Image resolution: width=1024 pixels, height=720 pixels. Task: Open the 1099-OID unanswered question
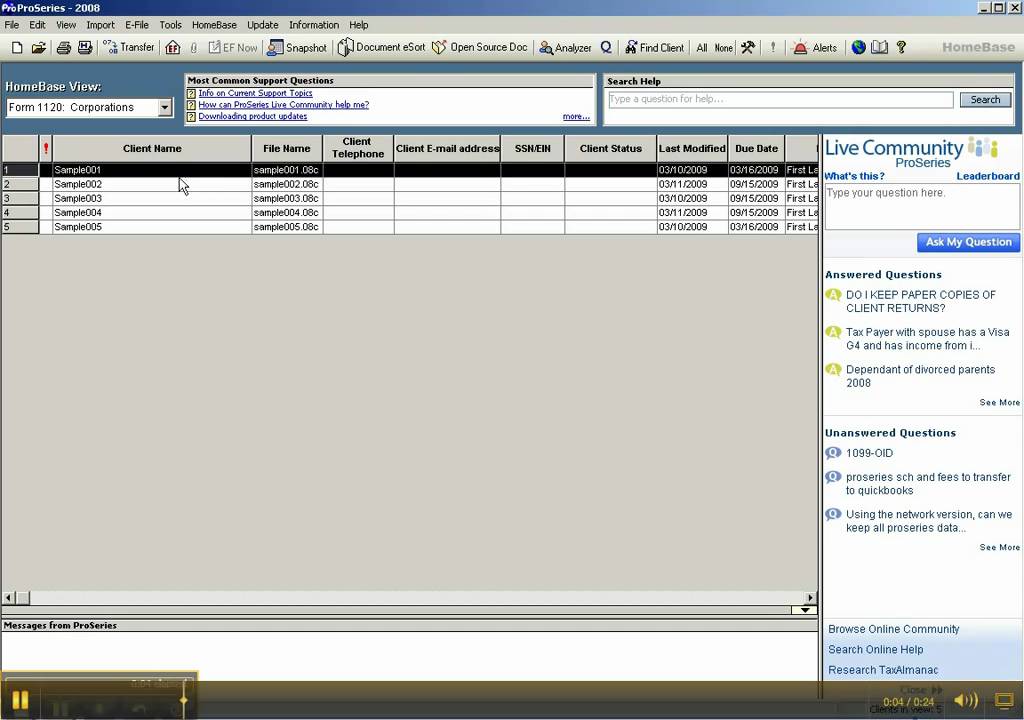coord(869,453)
